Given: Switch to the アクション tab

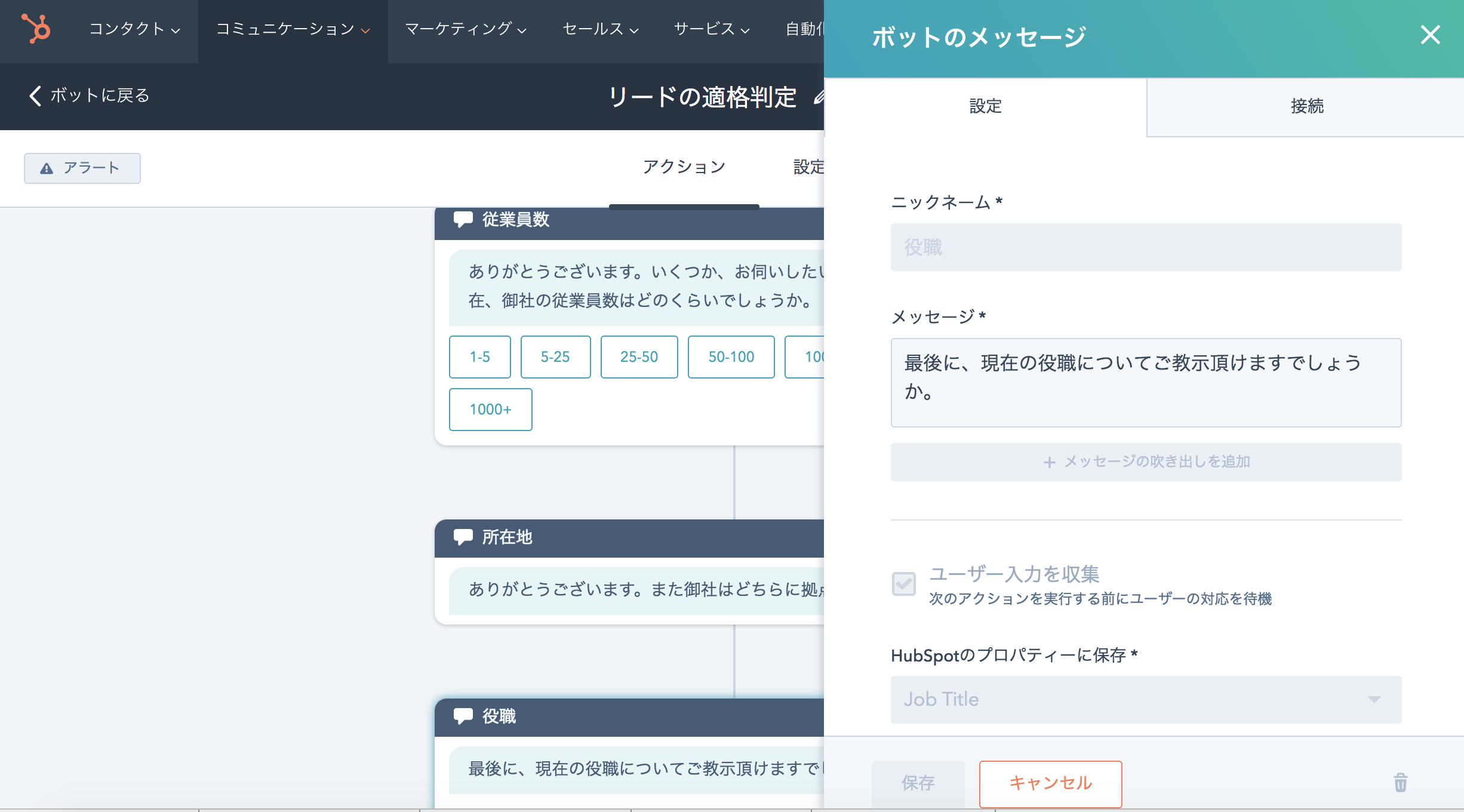Looking at the screenshot, I should pyautogui.click(x=684, y=167).
